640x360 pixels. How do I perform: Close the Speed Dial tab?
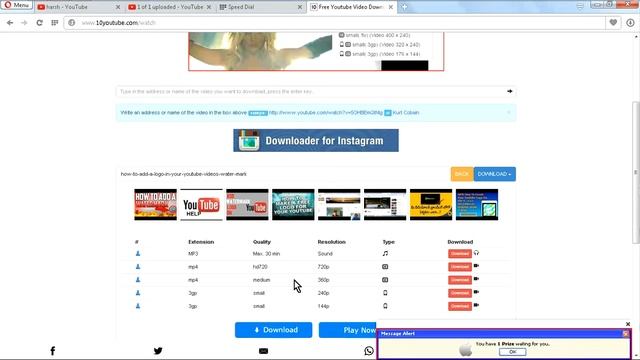pyautogui.click(x=300, y=7)
